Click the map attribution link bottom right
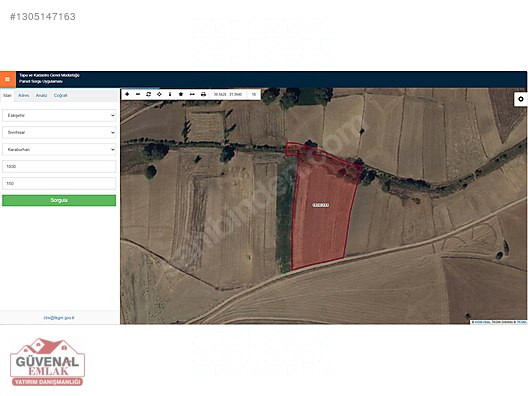 click(x=521, y=322)
